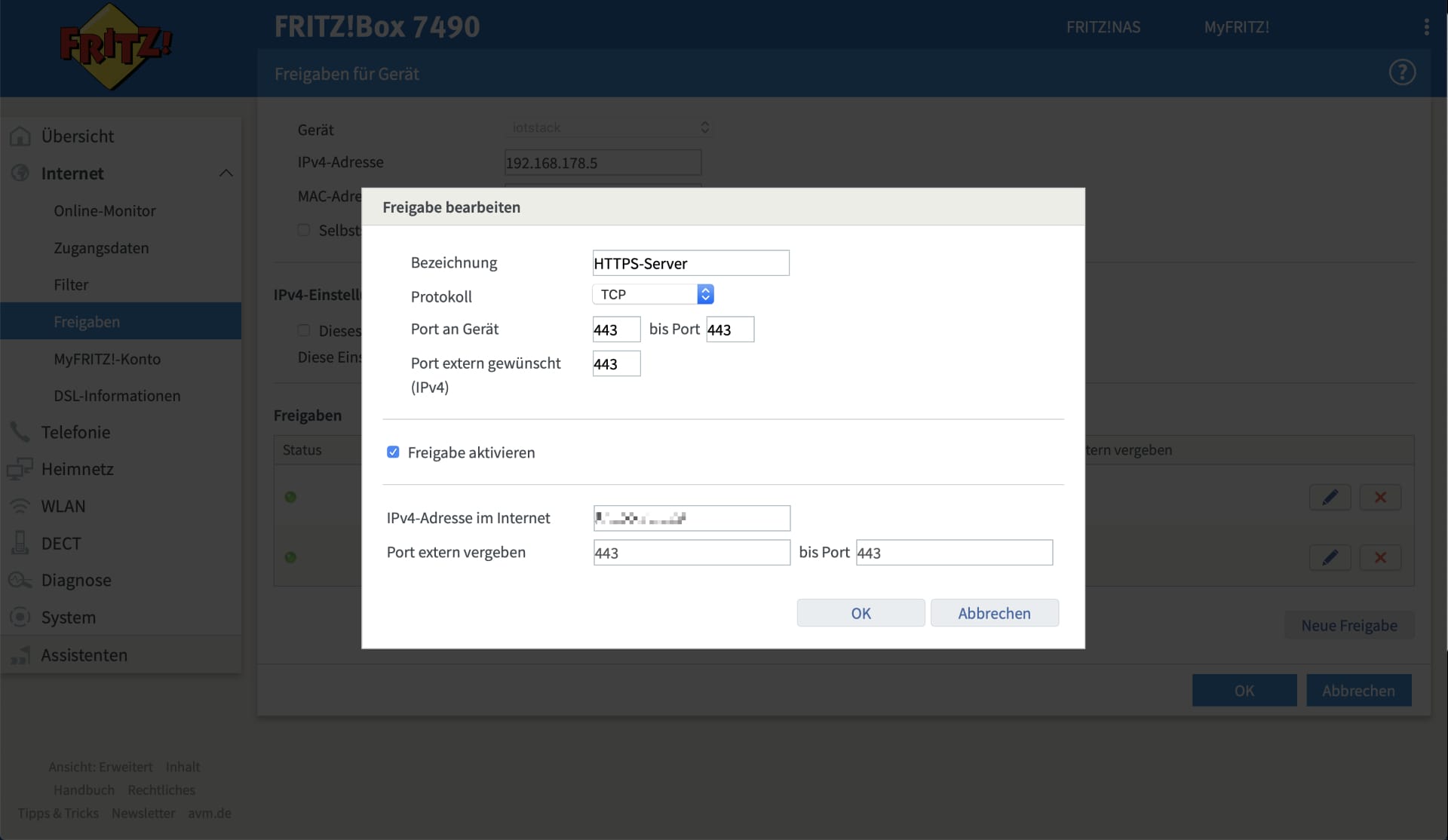Click the IPv4-Adresse im Internet field

(x=692, y=518)
